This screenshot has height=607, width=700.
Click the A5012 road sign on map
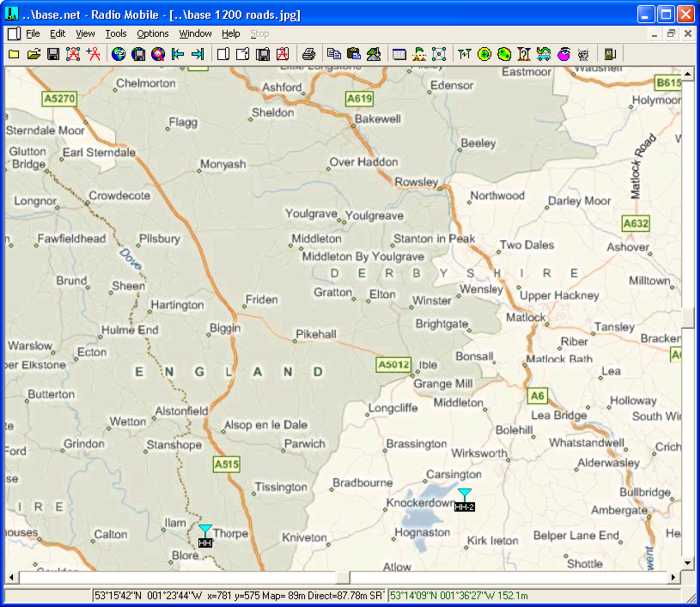pos(393,365)
